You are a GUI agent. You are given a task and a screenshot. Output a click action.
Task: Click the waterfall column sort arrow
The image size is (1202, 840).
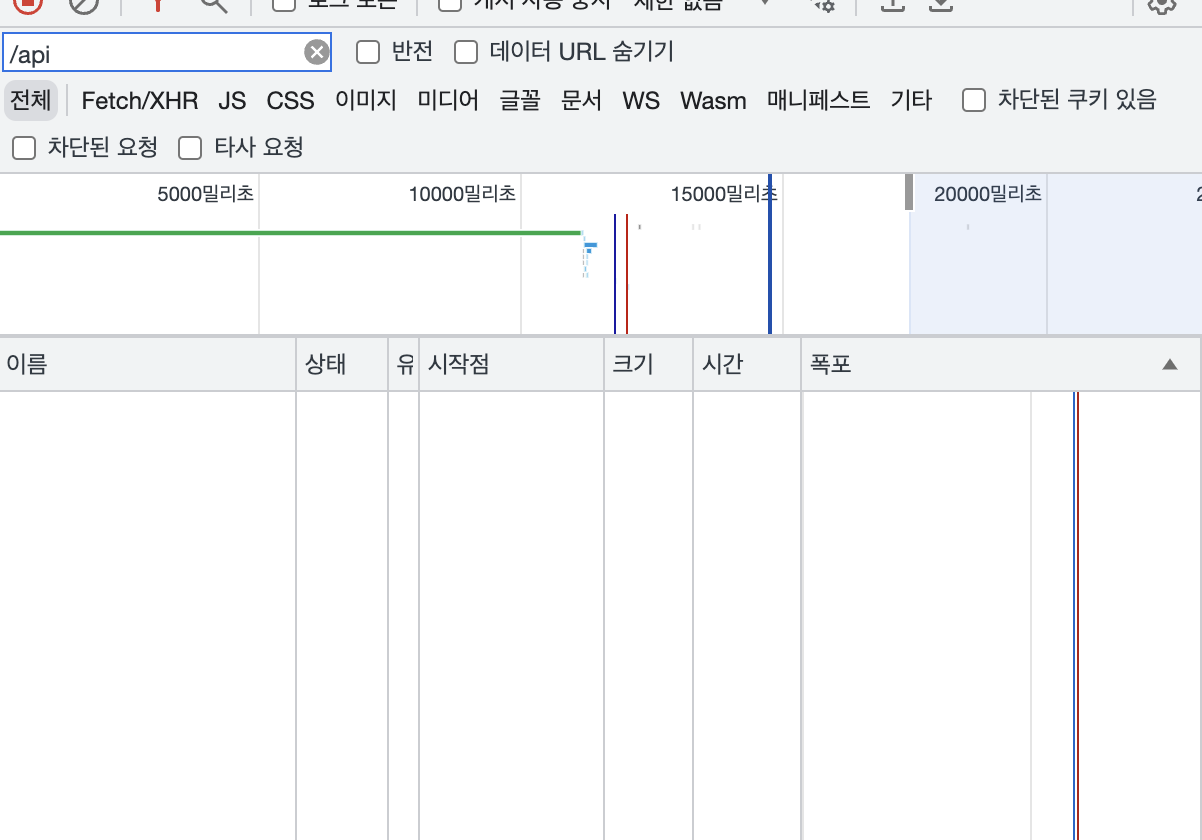coord(1169,363)
